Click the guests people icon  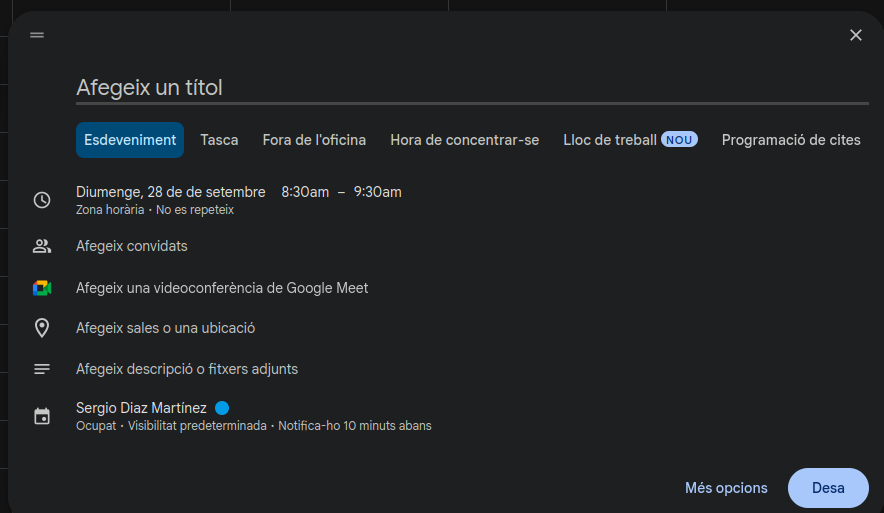[42, 246]
